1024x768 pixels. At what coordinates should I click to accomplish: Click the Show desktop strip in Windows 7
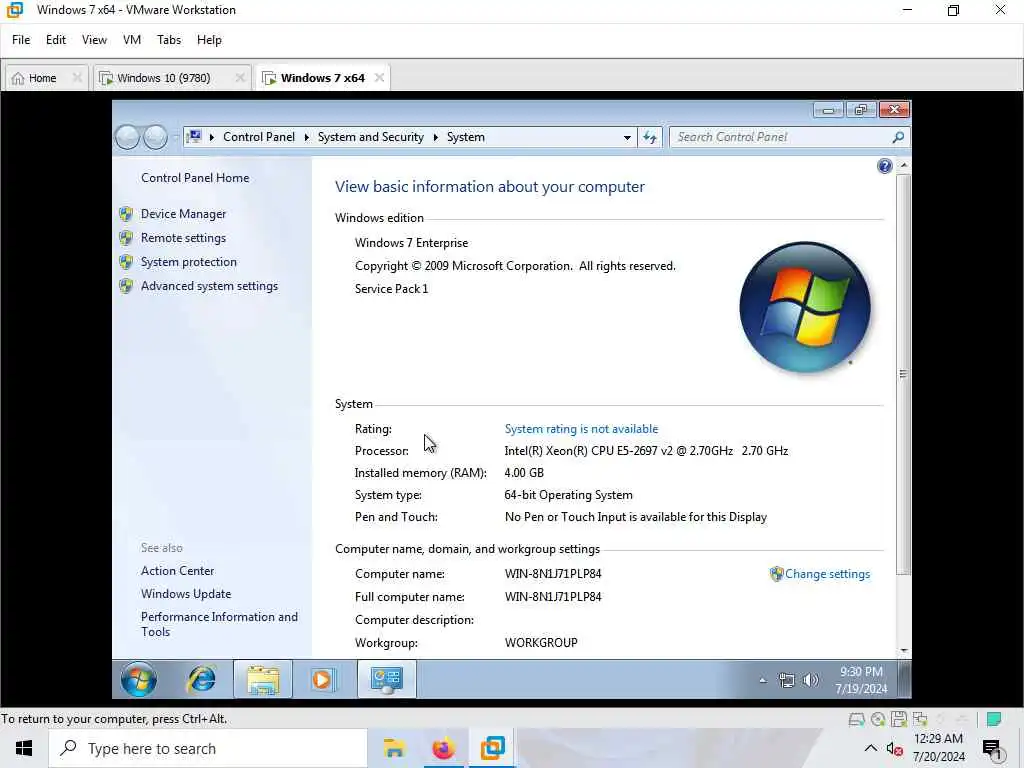904,679
